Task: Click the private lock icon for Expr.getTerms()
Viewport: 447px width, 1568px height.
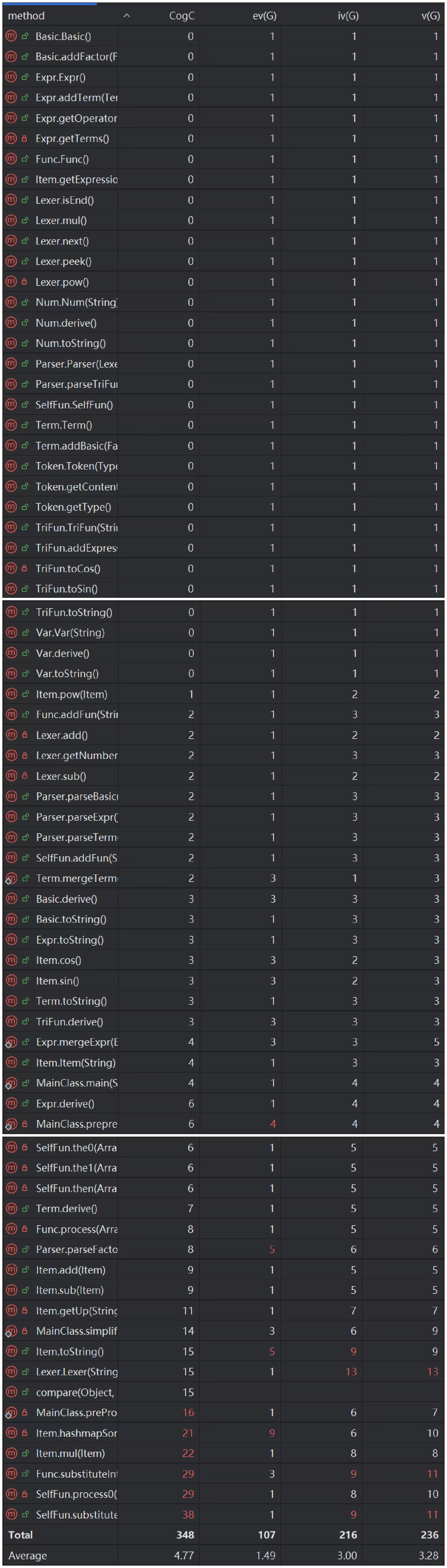Action: (x=25, y=139)
